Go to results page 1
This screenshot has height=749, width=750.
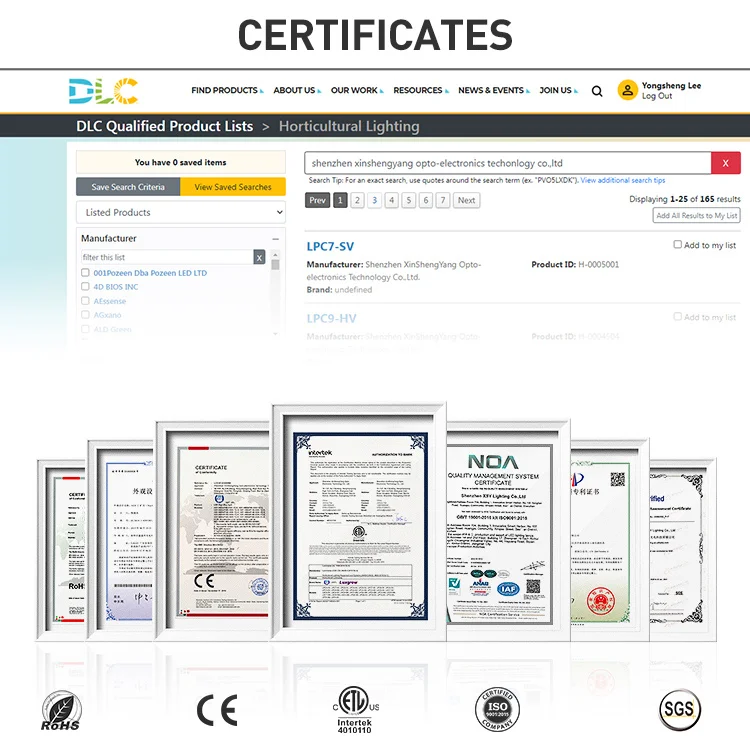pyautogui.click(x=340, y=200)
